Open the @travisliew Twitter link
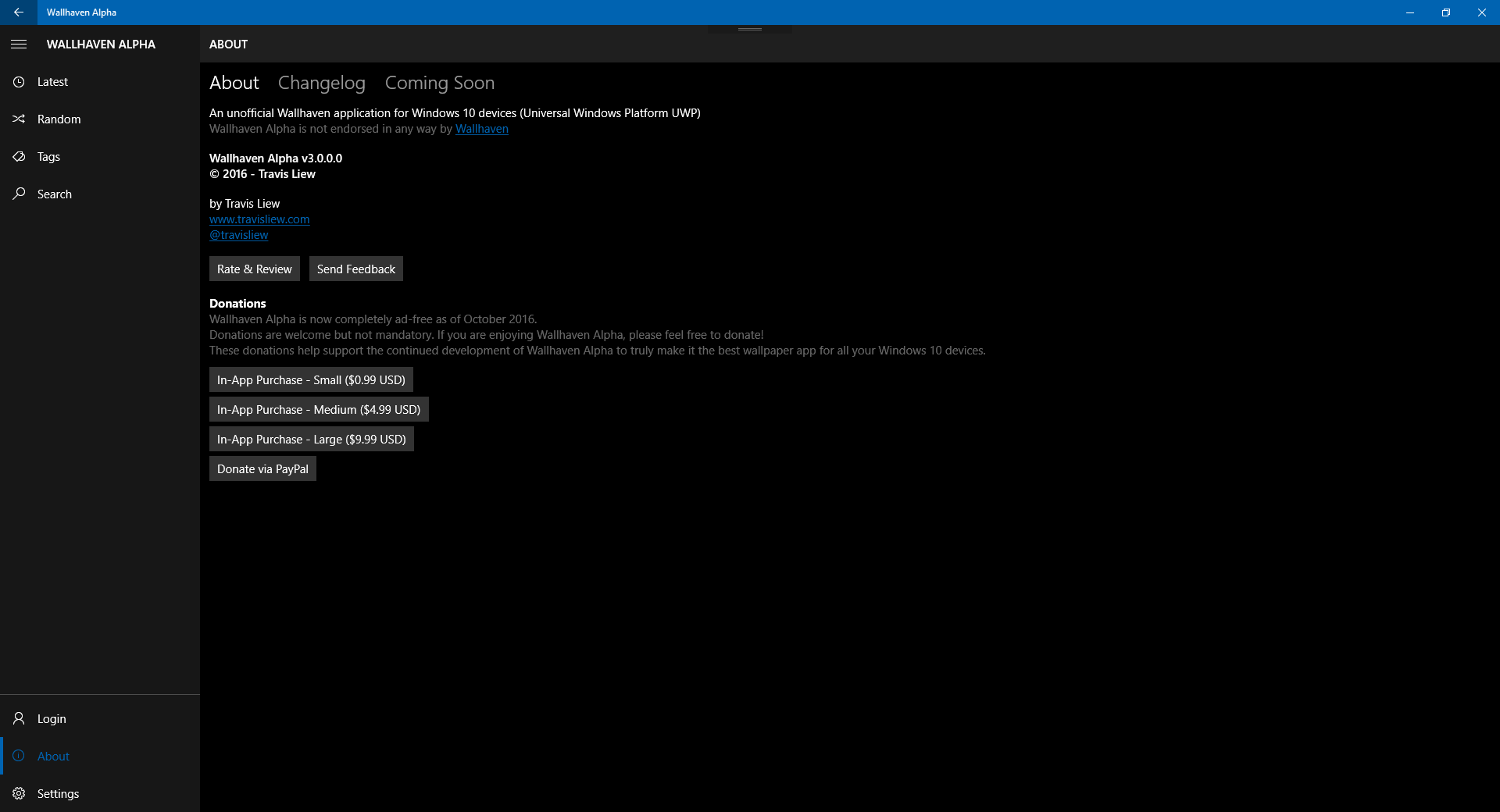1500x812 pixels. (x=239, y=235)
